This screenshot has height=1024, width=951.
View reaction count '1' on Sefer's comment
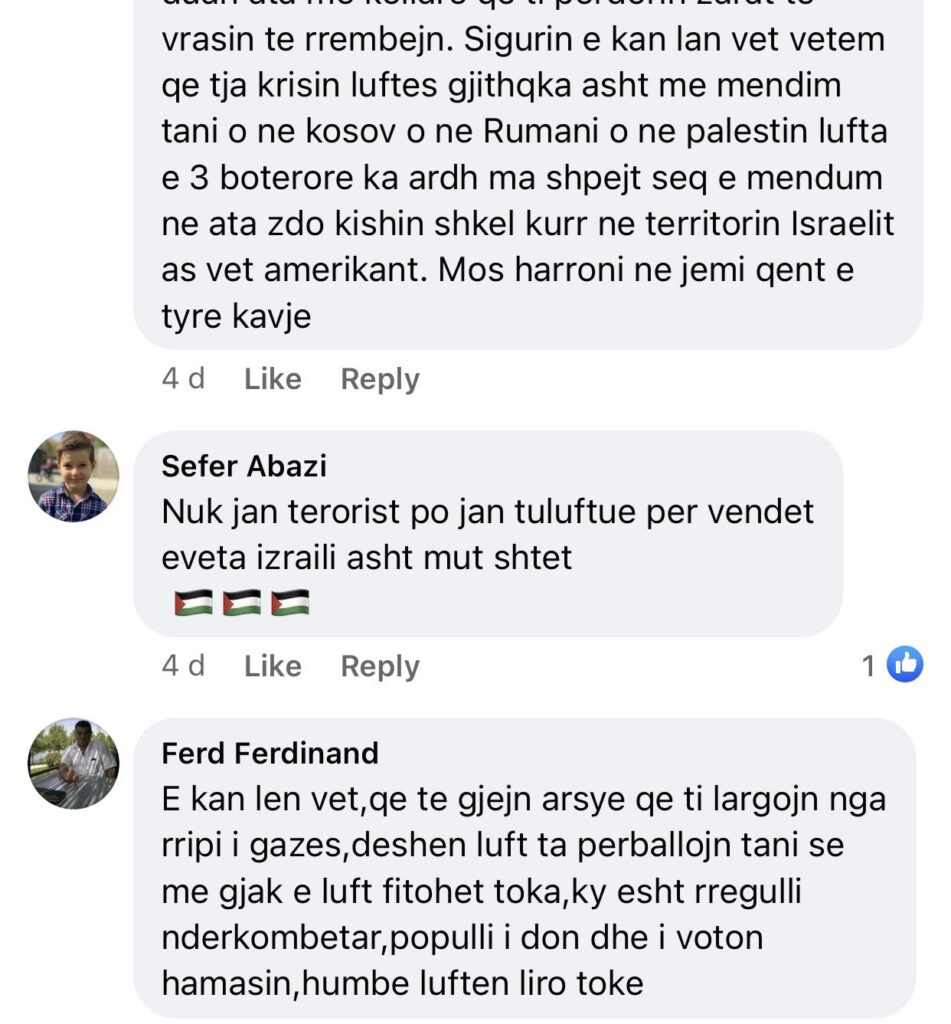click(869, 666)
